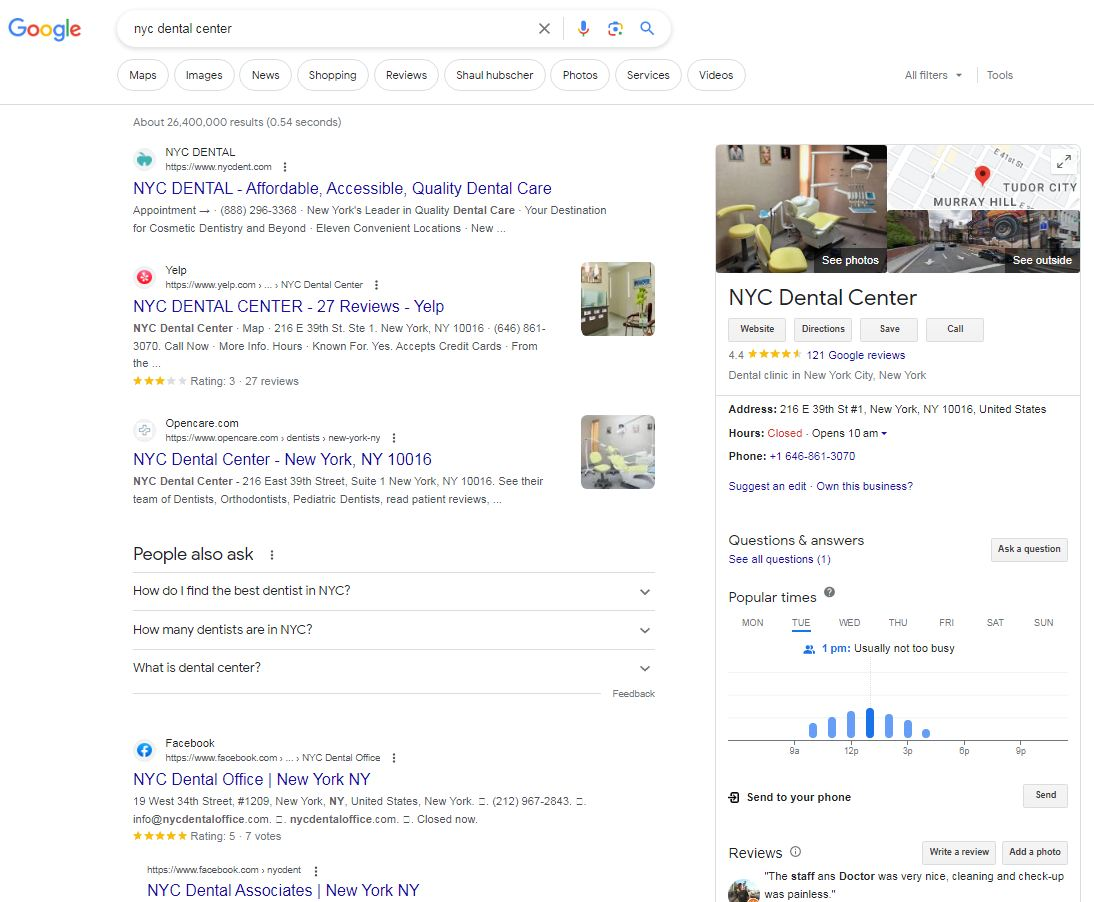Viewport: 1094px width, 902px height.
Task: Expand 'How do I find the best dentist in NYC?'
Action: [394, 592]
